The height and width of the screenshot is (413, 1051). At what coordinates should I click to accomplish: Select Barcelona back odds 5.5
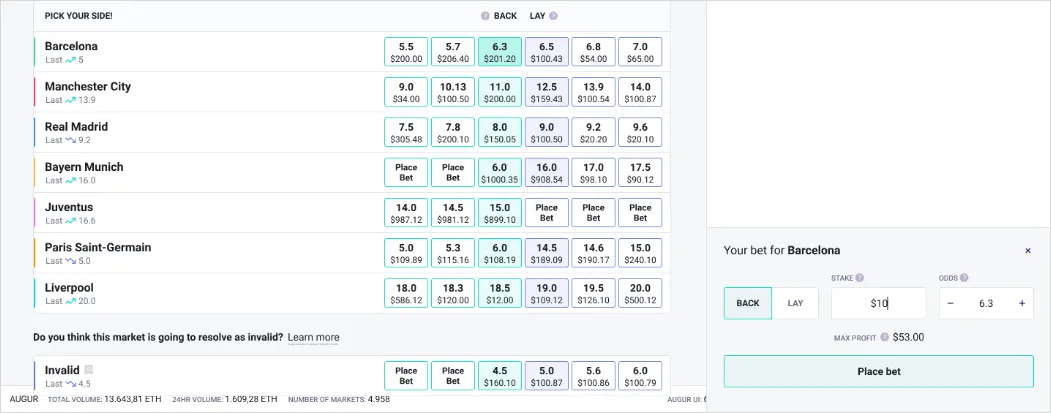click(406, 52)
